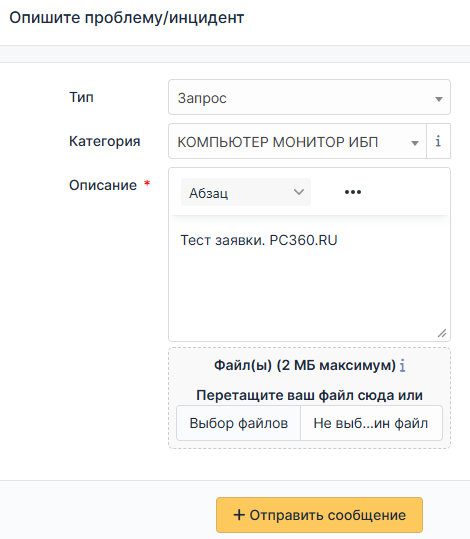Click the caret arrow of the Тип field
This screenshot has height=539, width=470.
tap(439, 99)
